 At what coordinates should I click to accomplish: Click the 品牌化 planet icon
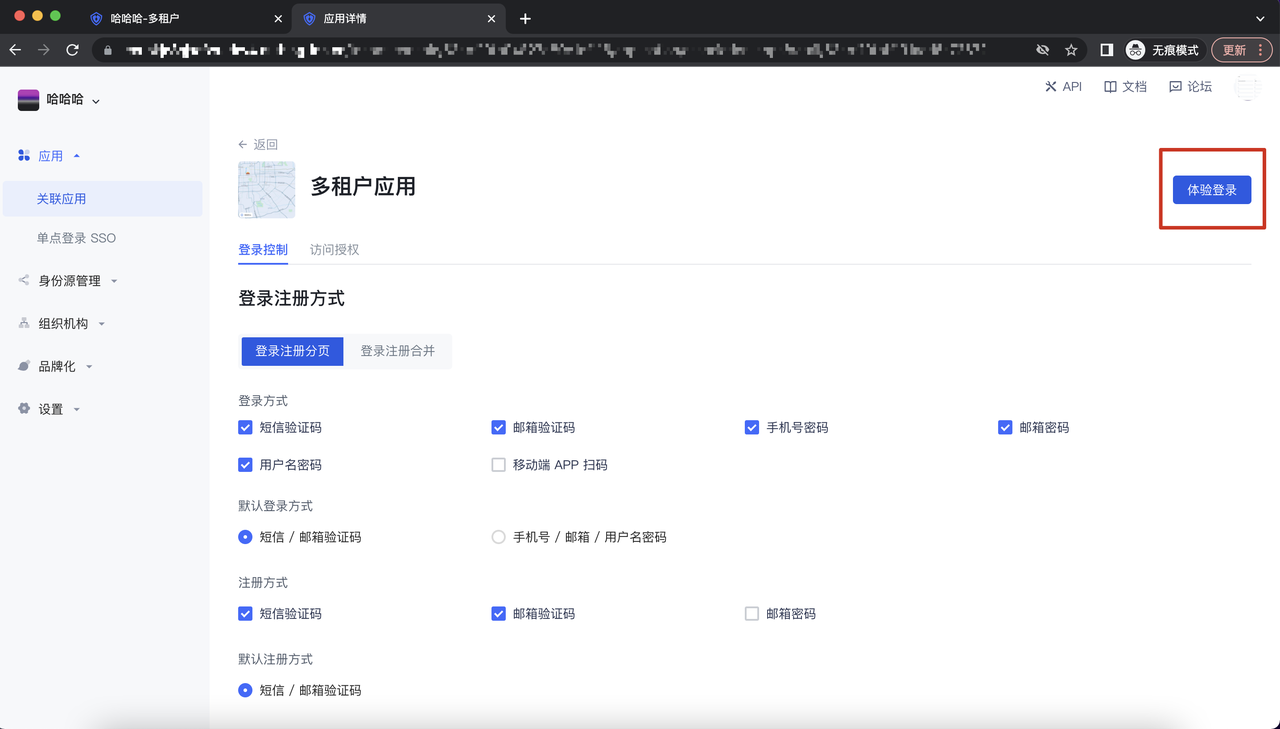24,367
